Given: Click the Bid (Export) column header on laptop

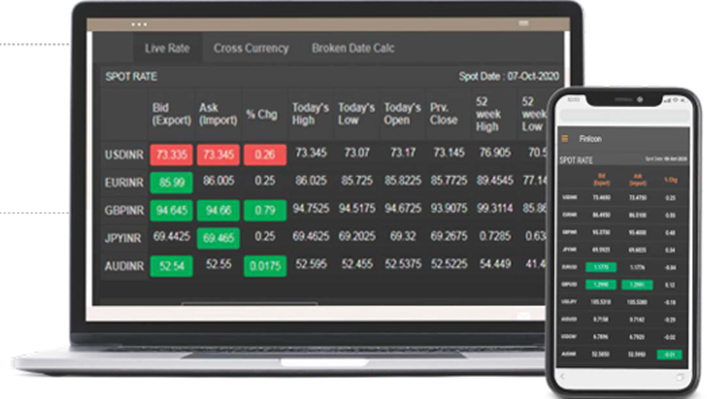Looking at the screenshot, I should click(171, 114).
